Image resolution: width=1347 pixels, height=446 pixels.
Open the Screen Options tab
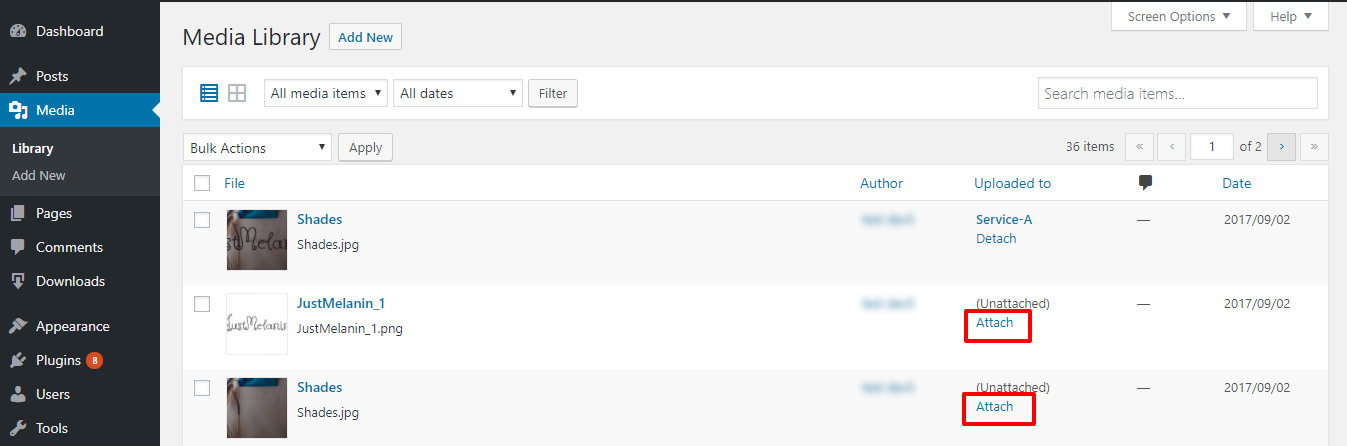pos(1178,17)
